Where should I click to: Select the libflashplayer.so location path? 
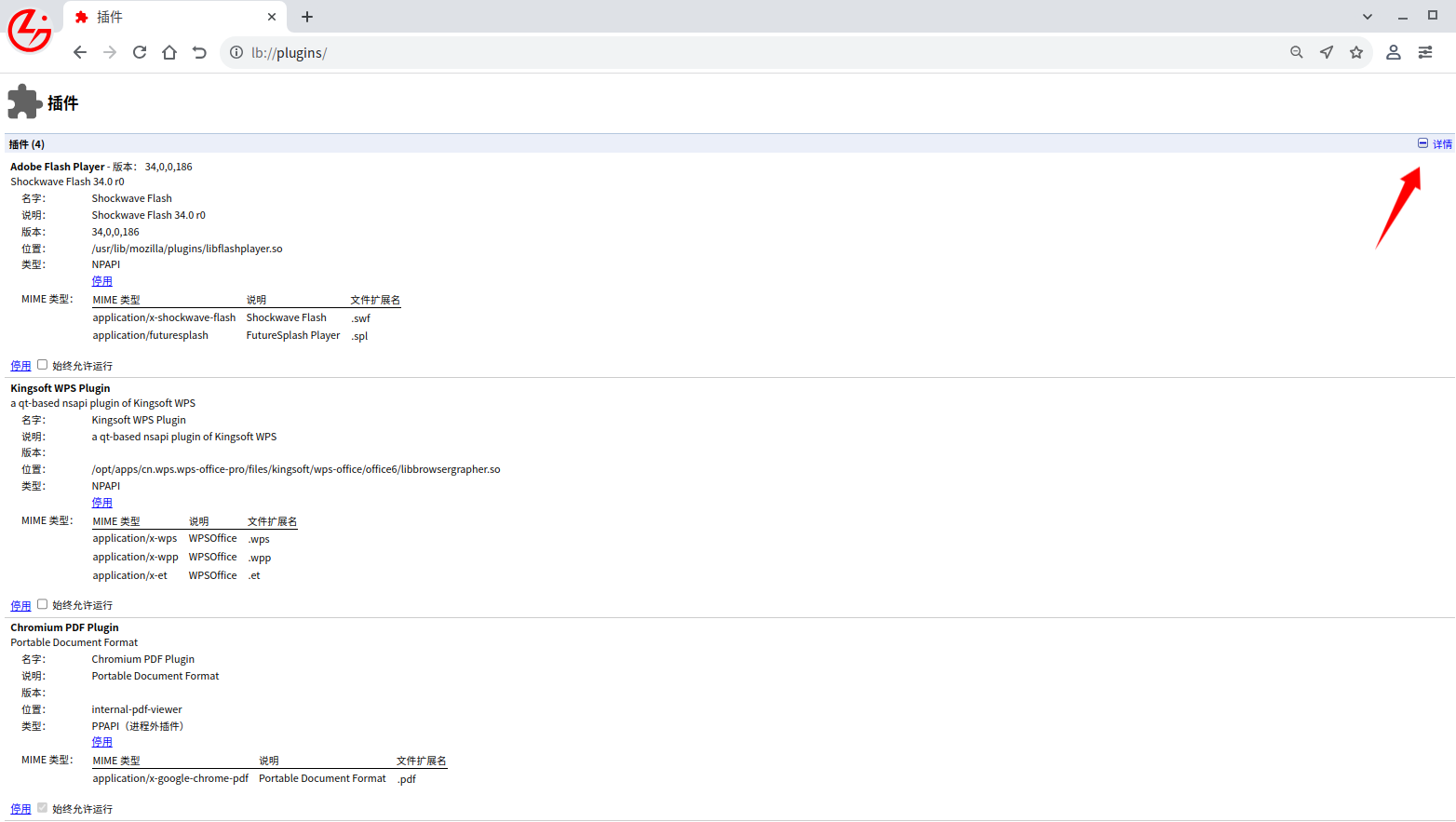(x=187, y=249)
